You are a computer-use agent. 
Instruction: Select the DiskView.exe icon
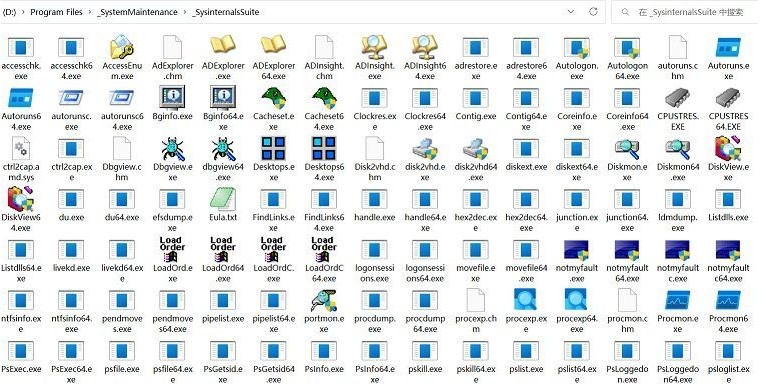pos(728,149)
